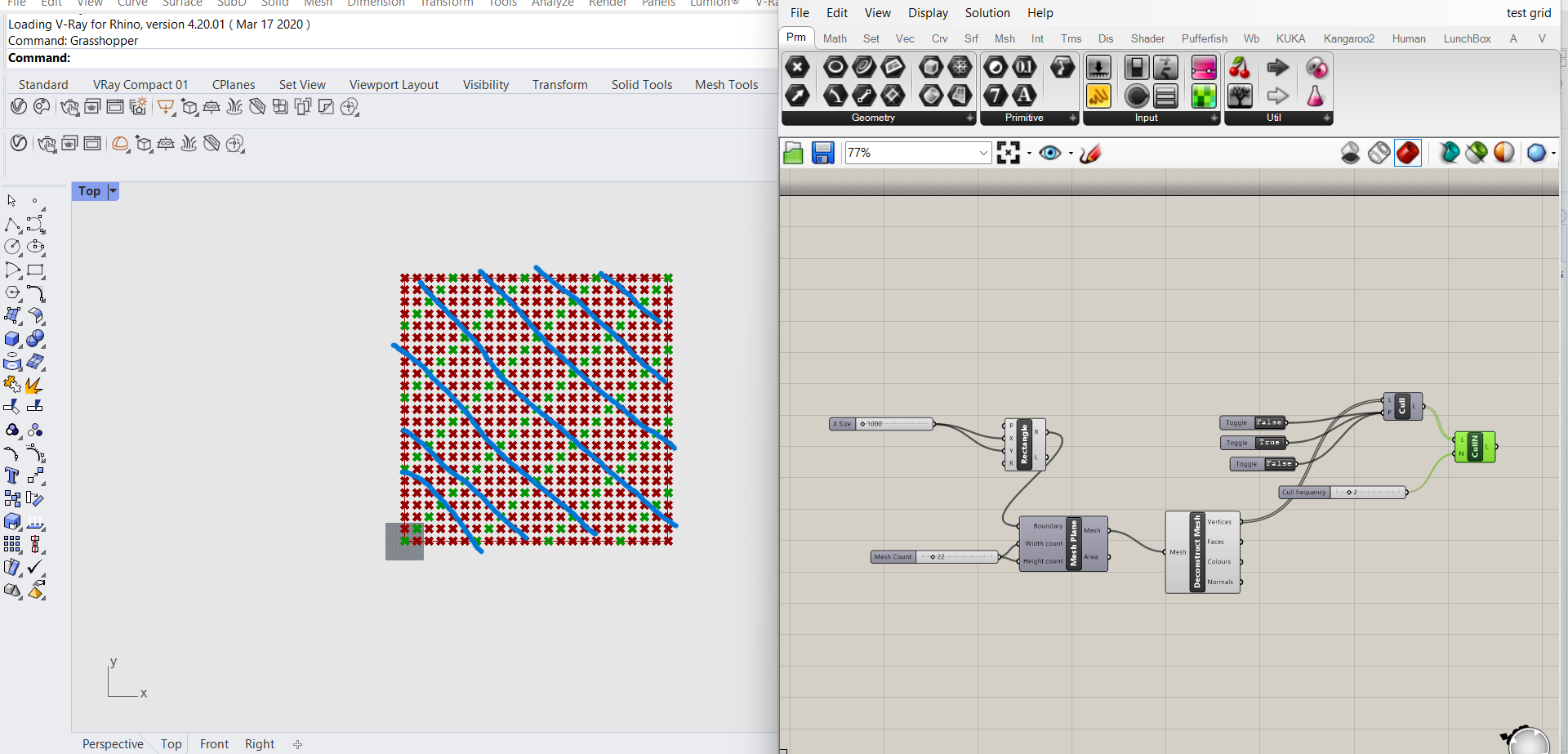Open the preview mesh quality dropdown arrow
This screenshot has width=1568, height=754.
[x=1553, y=153]
